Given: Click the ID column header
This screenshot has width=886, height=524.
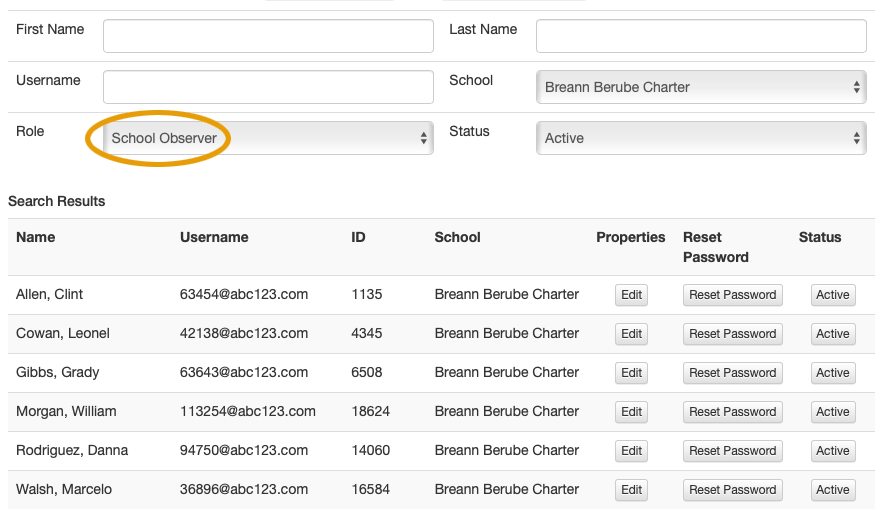Looking at the screenshot, I should [x=358, y=237].
